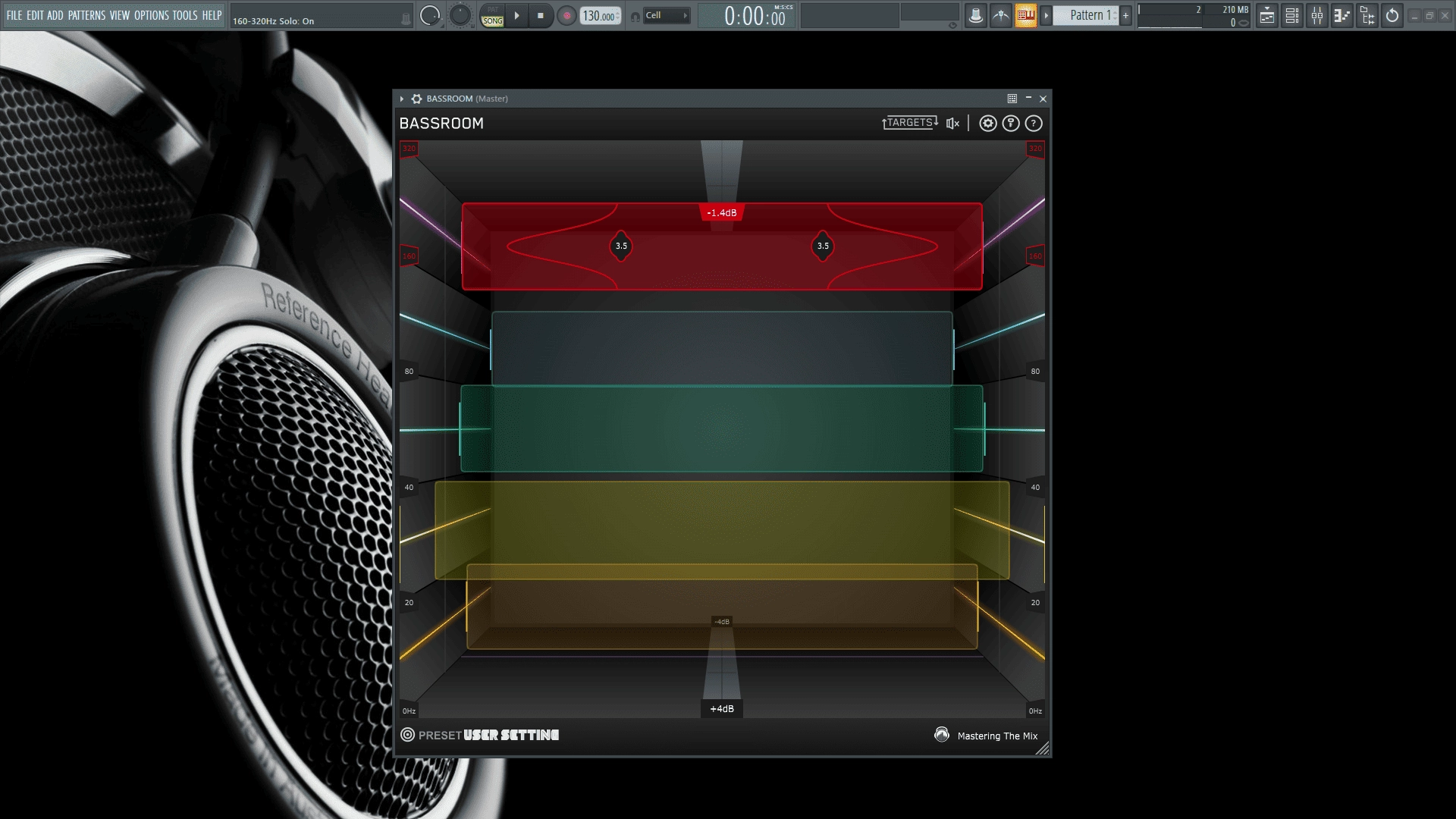The image size is (1456, 819).
Task: Click the BASSROOM preset circular icon
Action: click(x=408, y=735)
